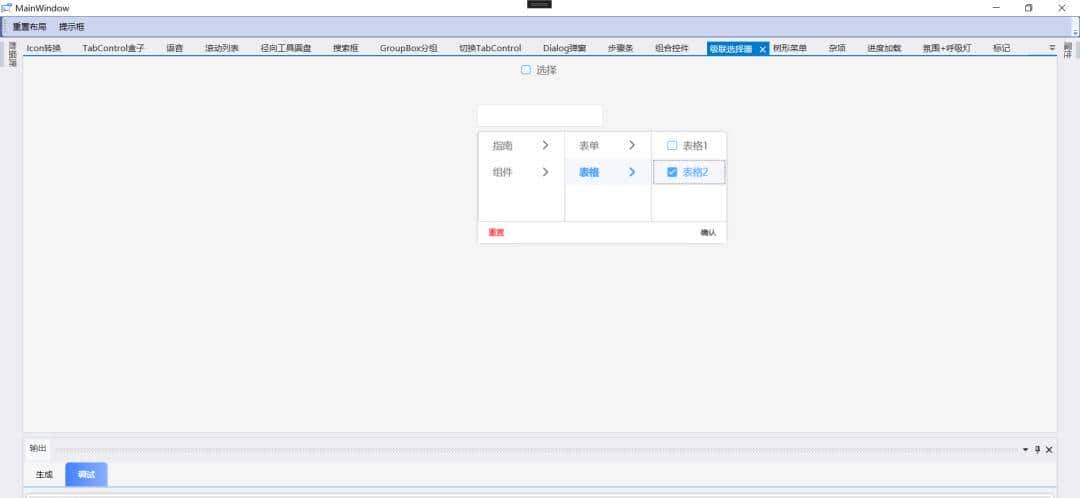This screenshot has width=1080, height=498.
Task: Open the collapsed right side panel tab
Action: pyautogui.click(x=1068, y=50)
